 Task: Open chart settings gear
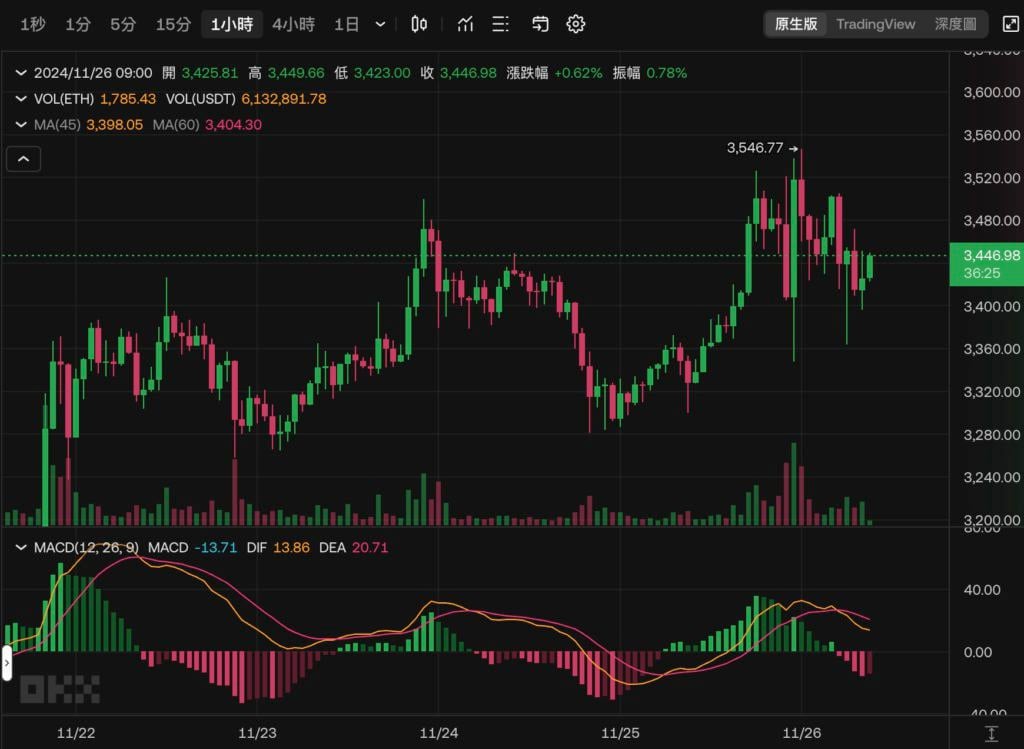575,24
